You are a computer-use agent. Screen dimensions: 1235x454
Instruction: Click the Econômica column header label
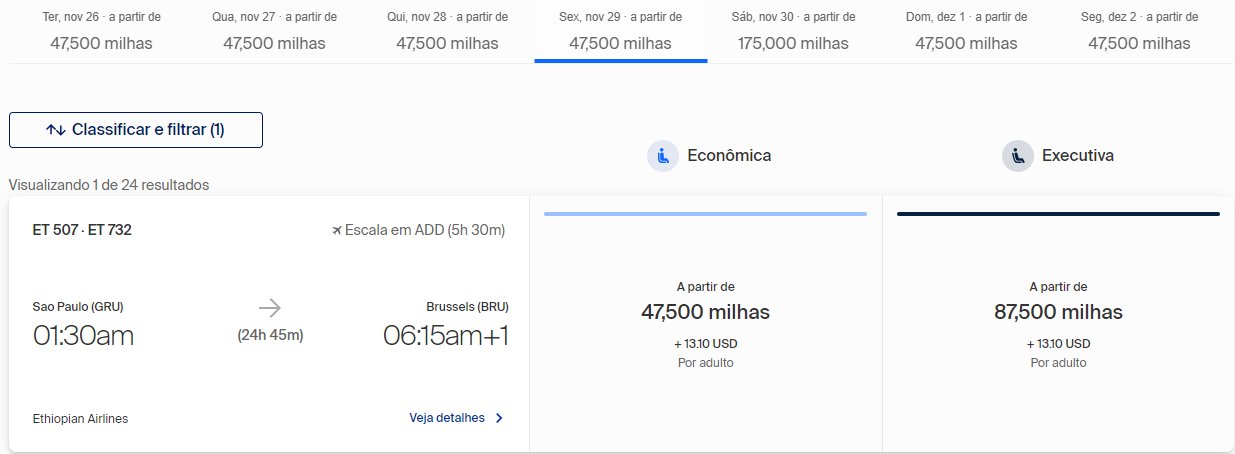(729, 156)
